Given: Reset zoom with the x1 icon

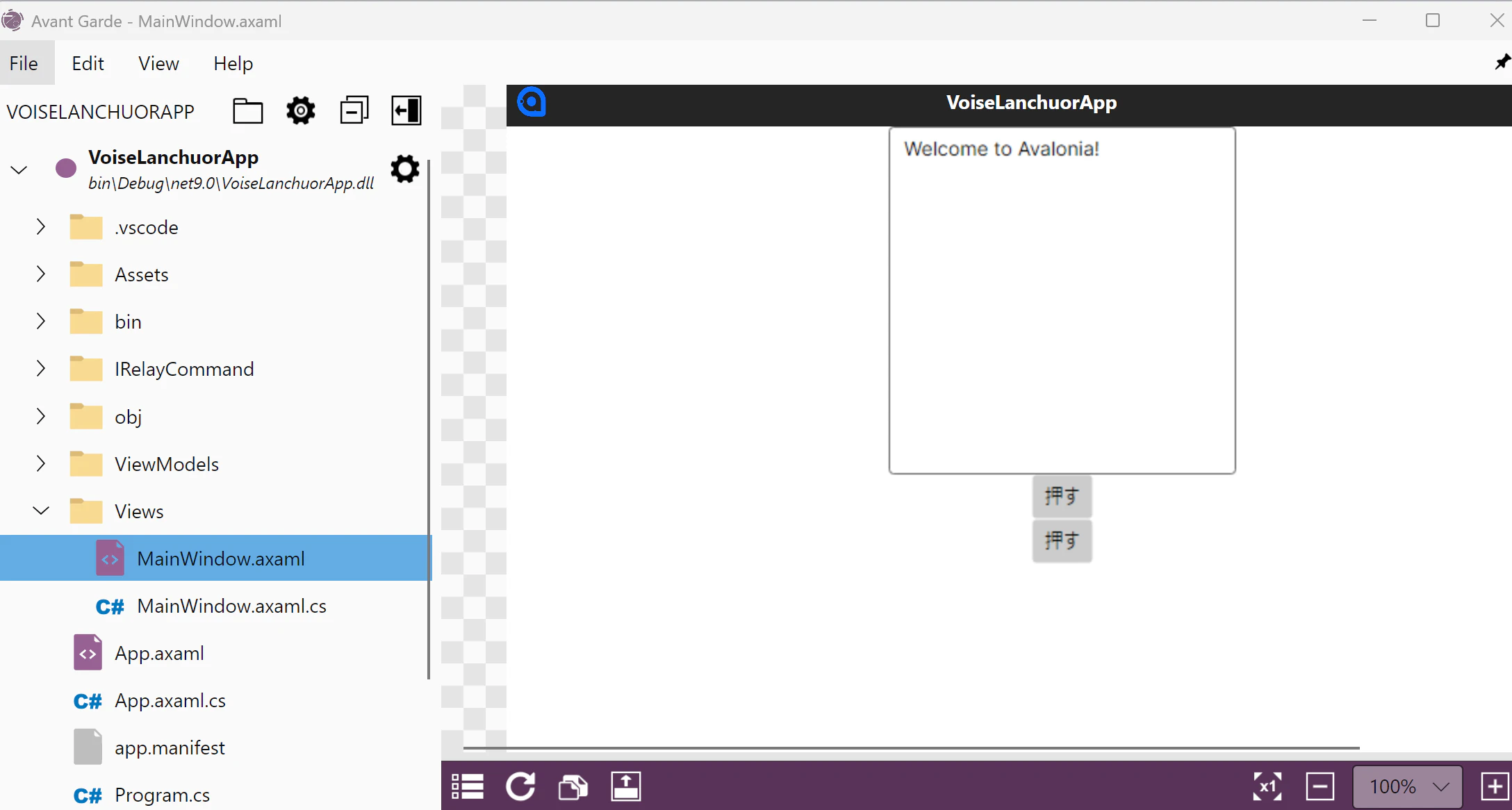Looking at the screenshot, I should (x=1267, y=786).
